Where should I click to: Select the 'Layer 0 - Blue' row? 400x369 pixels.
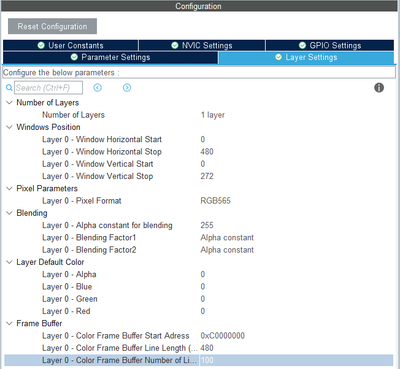coord(198,287)
